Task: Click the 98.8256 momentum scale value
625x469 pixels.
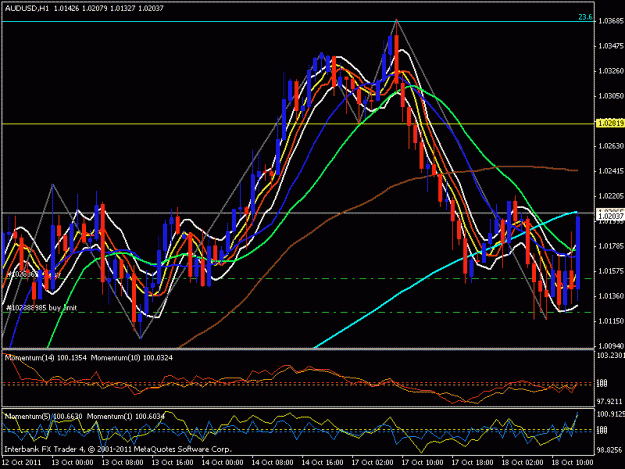Action: pyautogui.click(x=610, y=450)
